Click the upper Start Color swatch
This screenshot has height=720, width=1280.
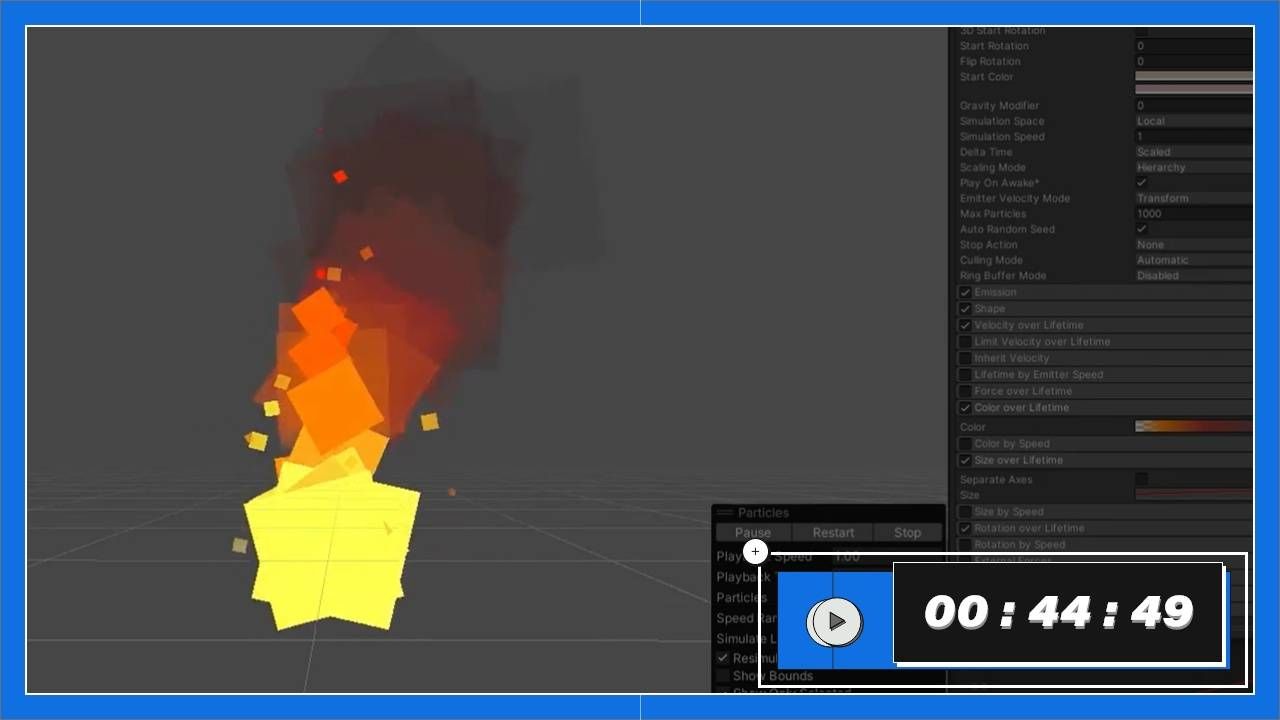(x=1194, y=76)
